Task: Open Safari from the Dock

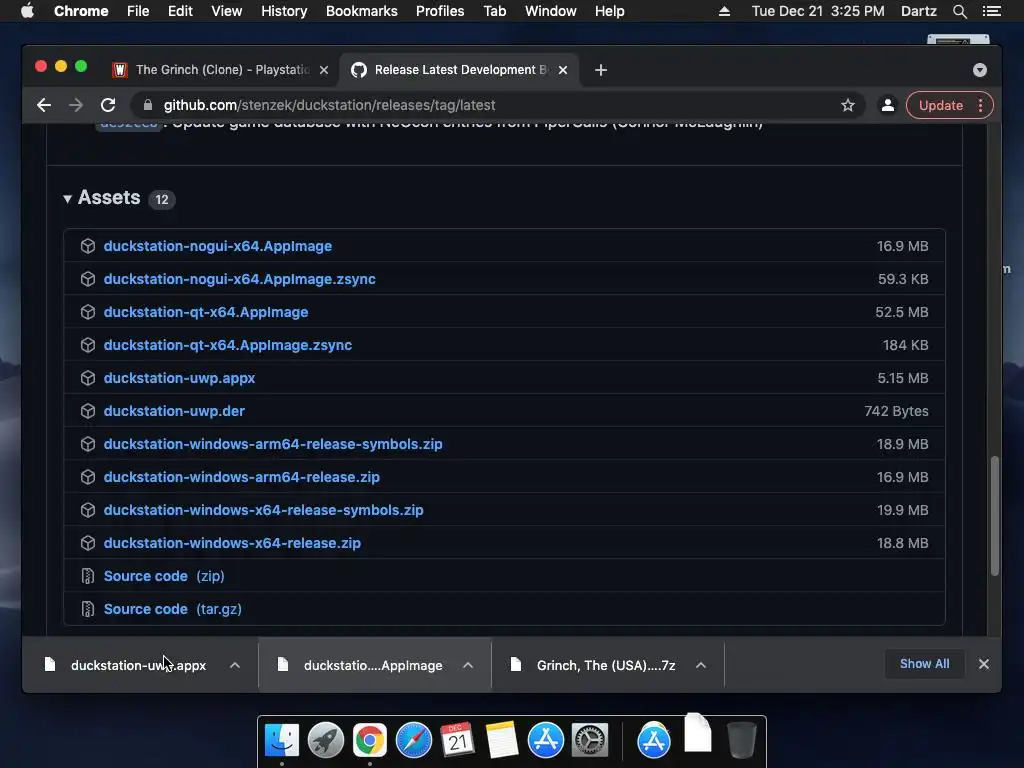Action: point(413,741)
